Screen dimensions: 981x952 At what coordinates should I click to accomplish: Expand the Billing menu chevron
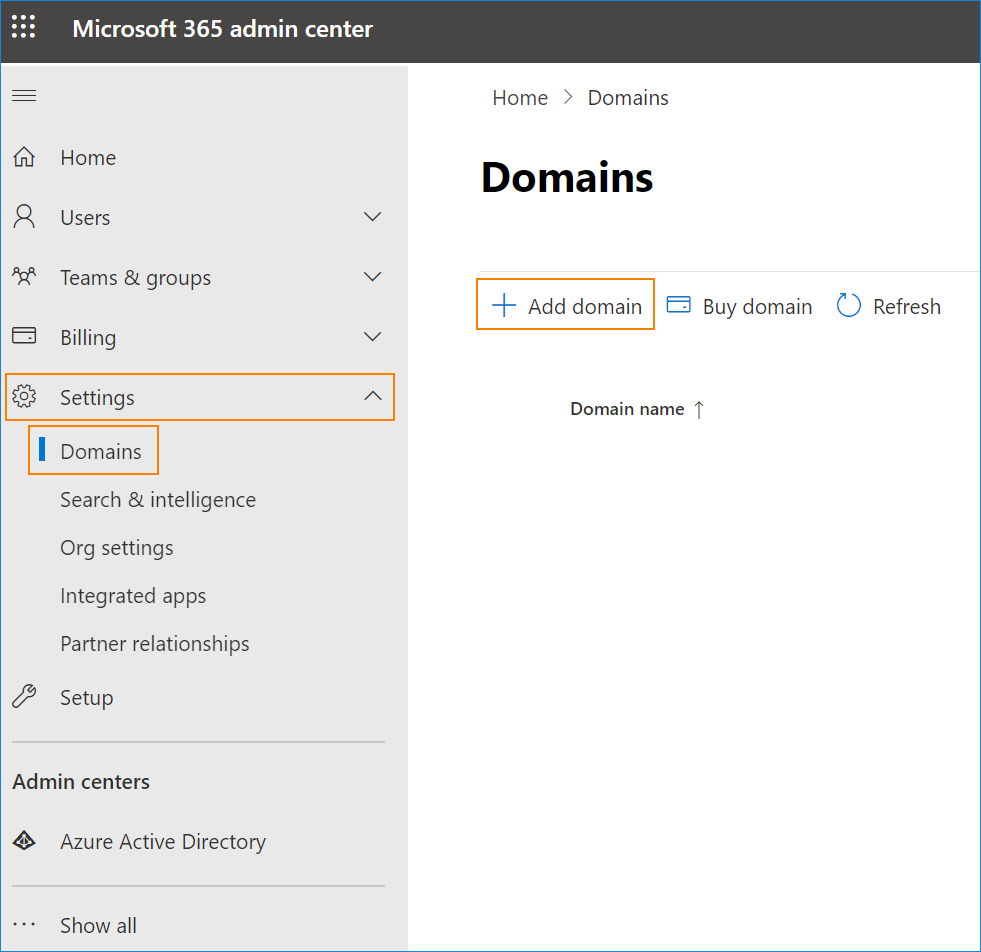click(x=372, y=337)
